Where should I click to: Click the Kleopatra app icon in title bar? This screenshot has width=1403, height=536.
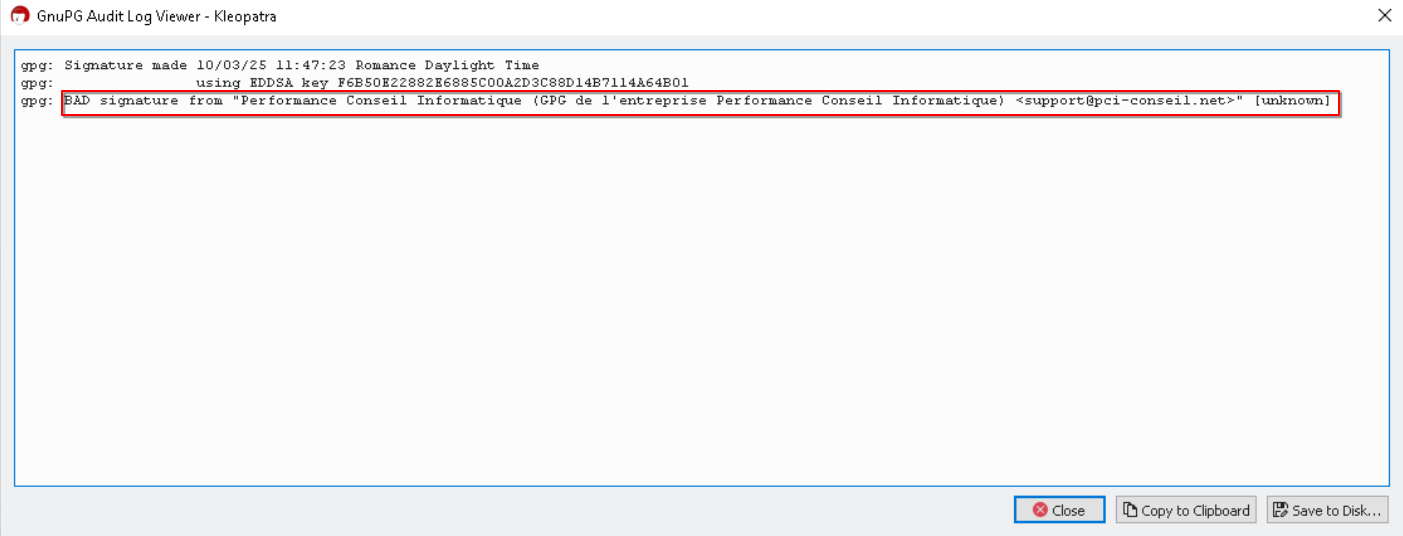pyautogui.click(x=19, y=16)
